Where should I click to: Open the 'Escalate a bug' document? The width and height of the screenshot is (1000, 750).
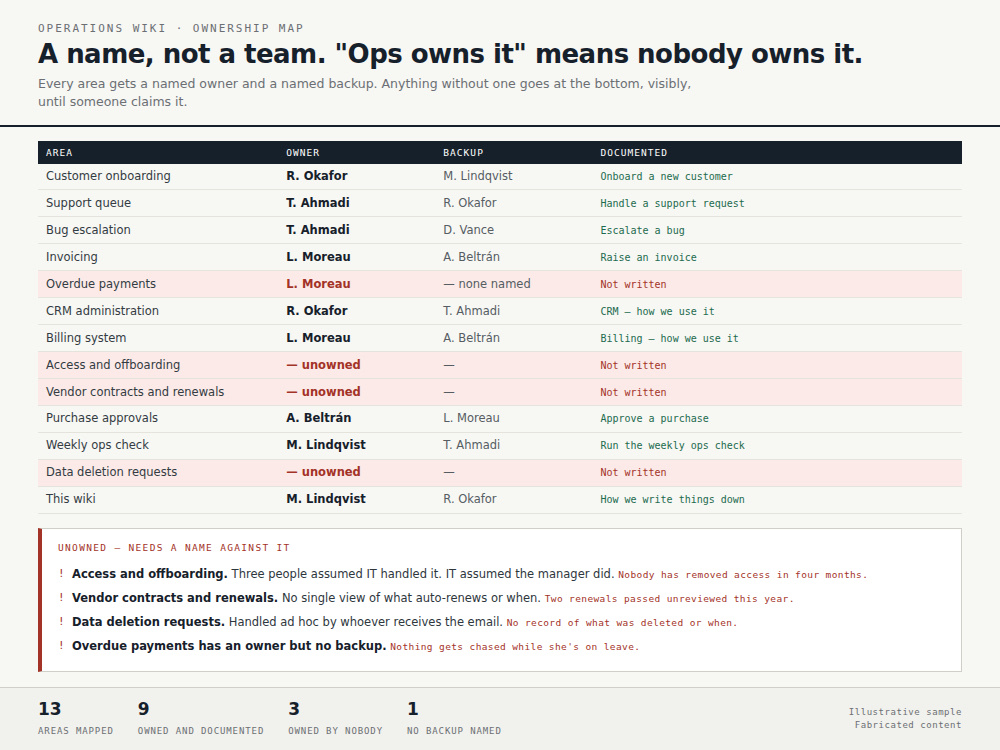(x=642, y=230)
